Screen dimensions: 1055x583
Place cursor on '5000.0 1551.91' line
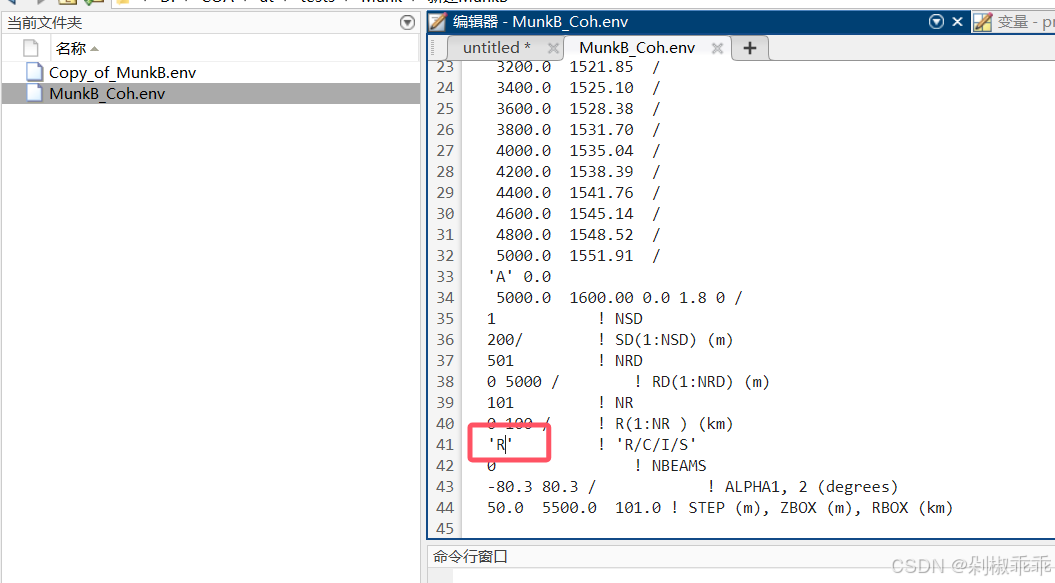coord(578,255)
